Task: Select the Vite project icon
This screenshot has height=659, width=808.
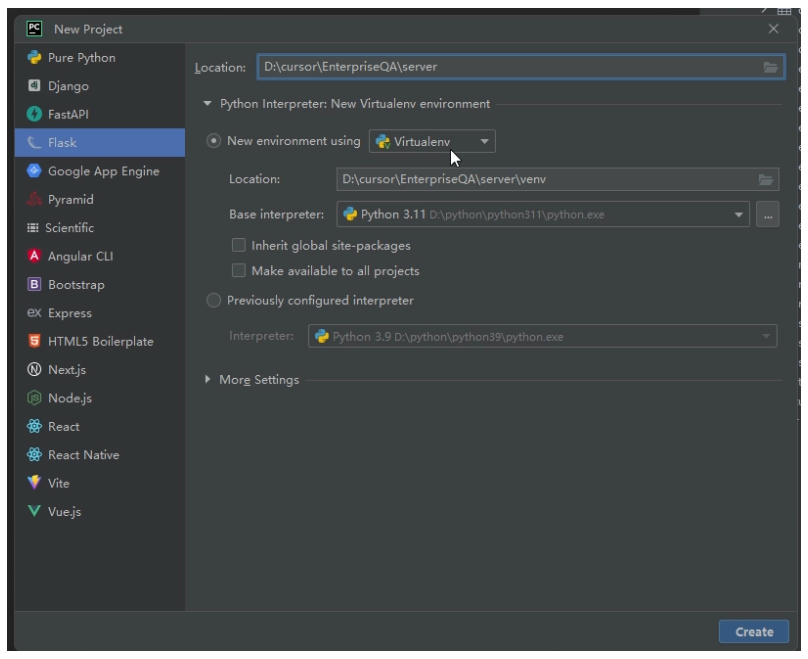Action: [34, 482]
